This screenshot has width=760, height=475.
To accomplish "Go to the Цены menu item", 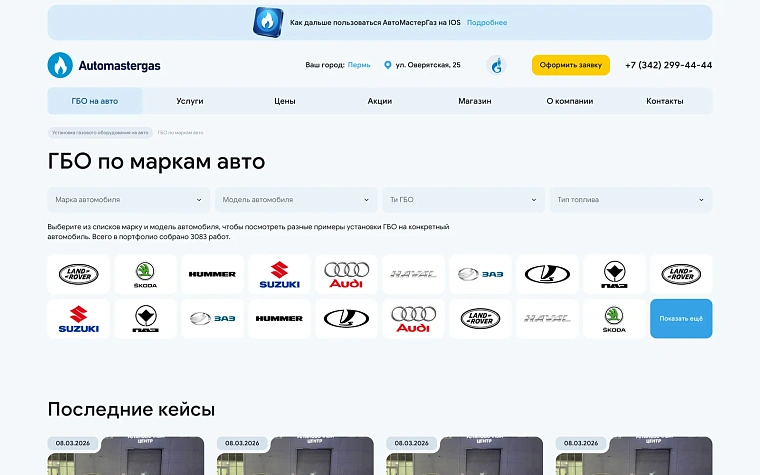I will pos(285,101).
